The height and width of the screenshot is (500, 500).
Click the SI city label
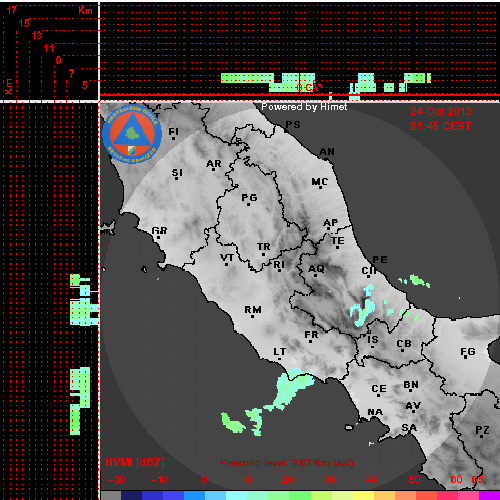(x=177, y=173)
